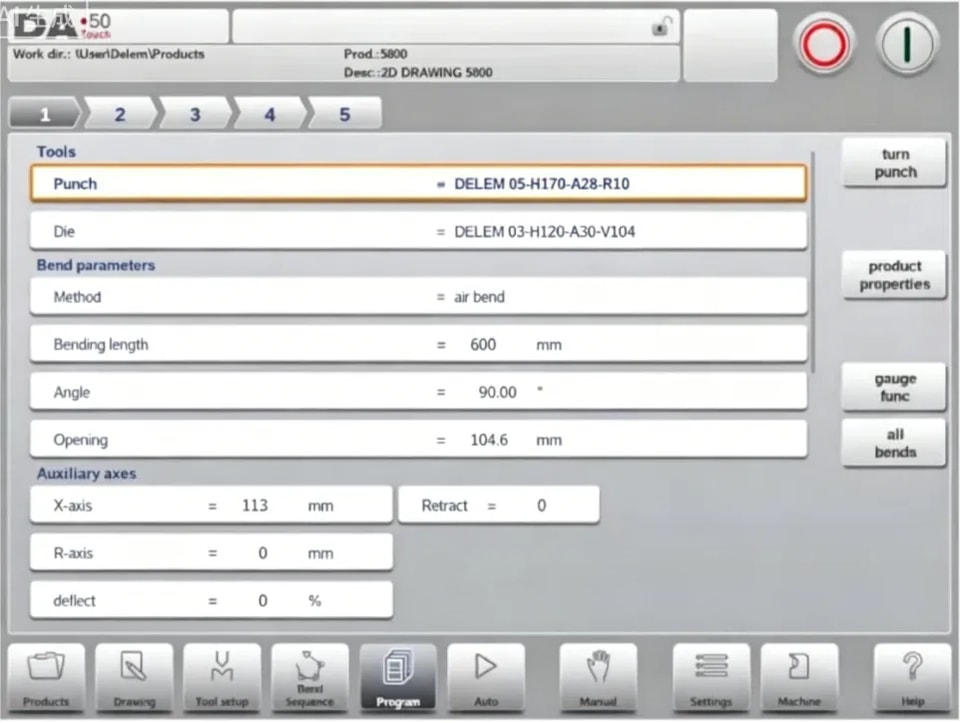Open the Help page
The image size is (960, 723).
pos(912,678)
